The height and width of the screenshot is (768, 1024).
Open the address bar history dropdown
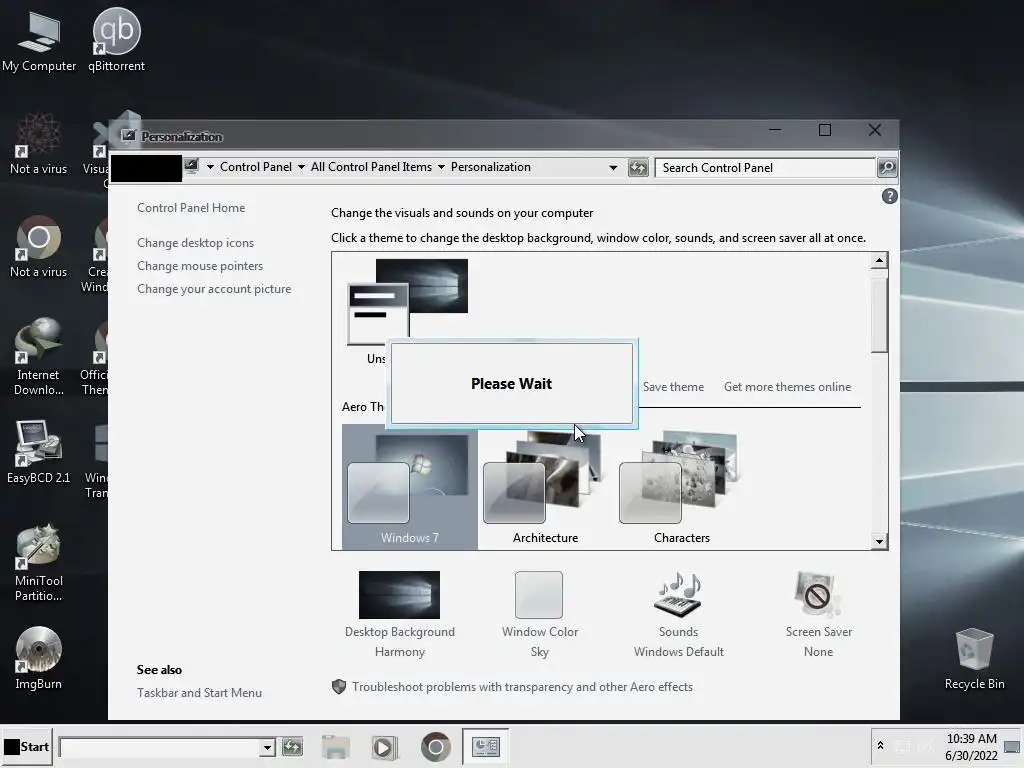[x=613, y=168]
